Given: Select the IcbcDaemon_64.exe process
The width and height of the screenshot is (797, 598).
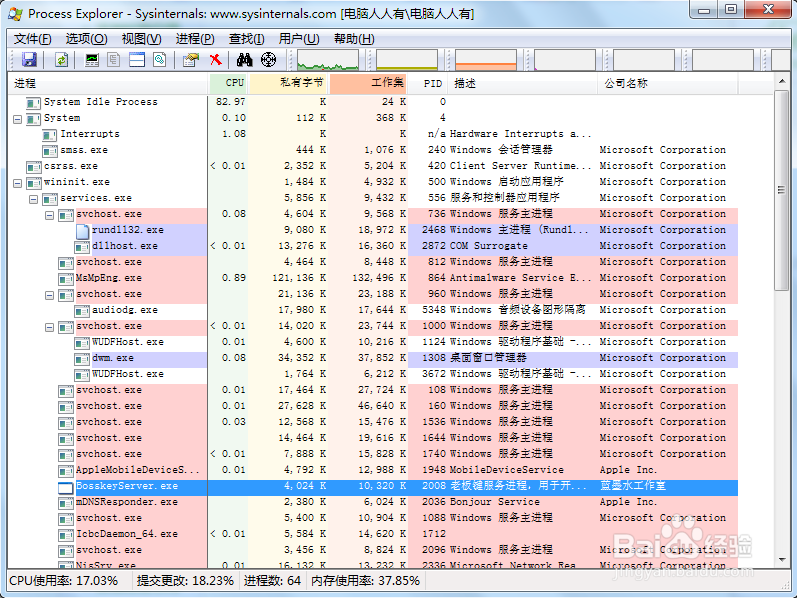Looking at the screenshot, I should pos(373,534).
